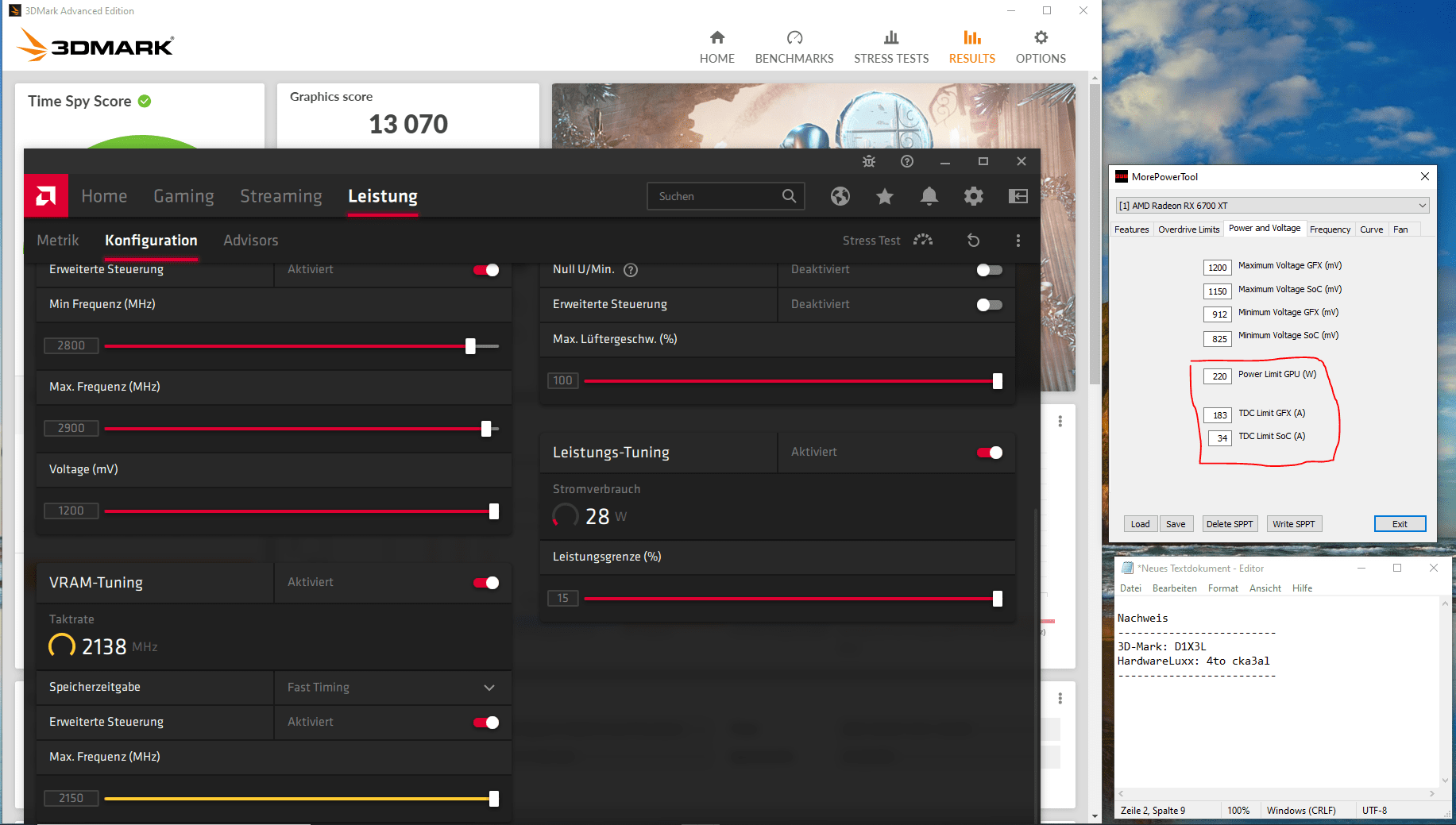Click Voltage (mV) 1200 value box
Image resolution: width=1456 pixels, height=825 pixels.
[x=71, y=511]
